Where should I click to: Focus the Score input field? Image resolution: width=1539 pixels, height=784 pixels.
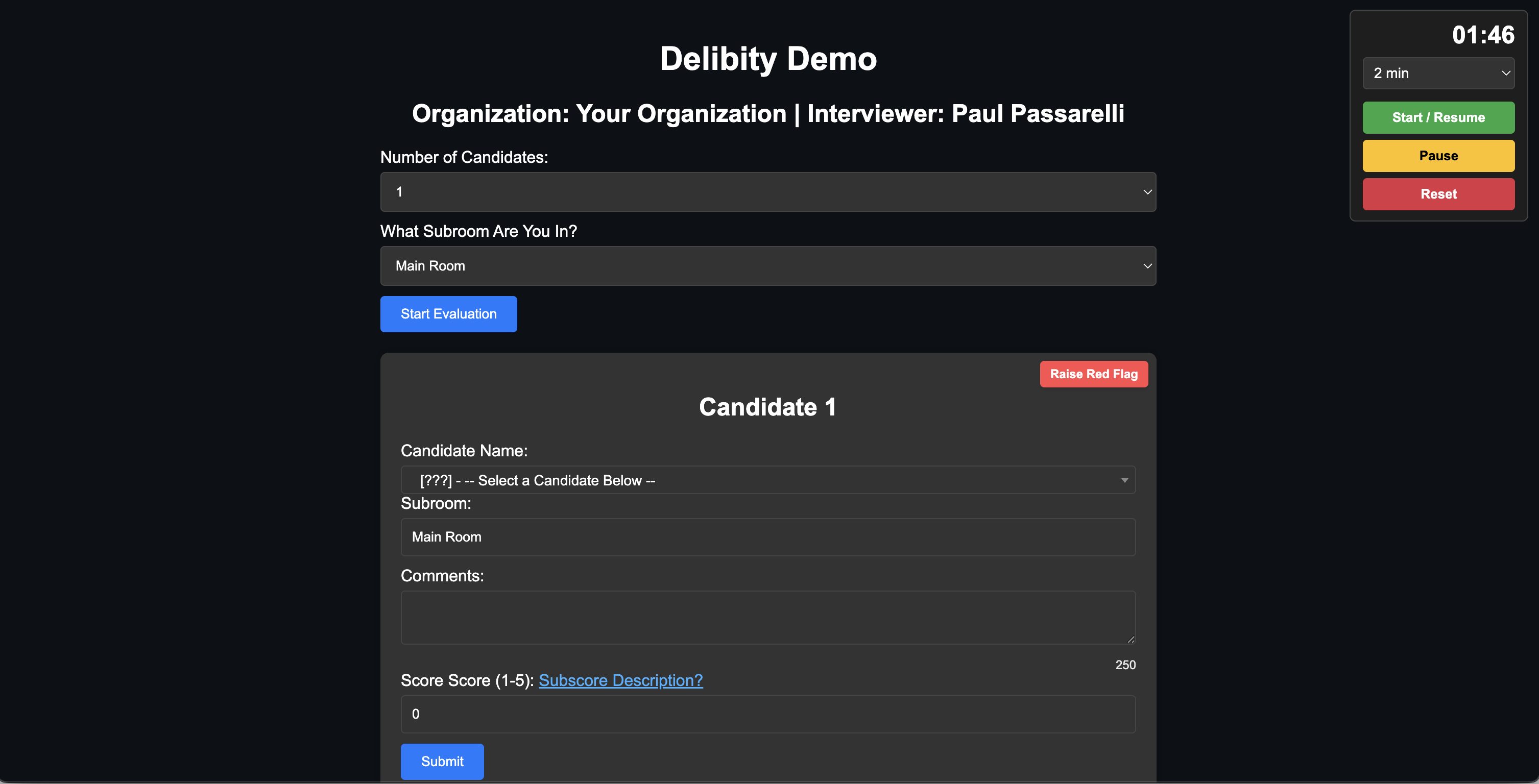click(767, 714)
